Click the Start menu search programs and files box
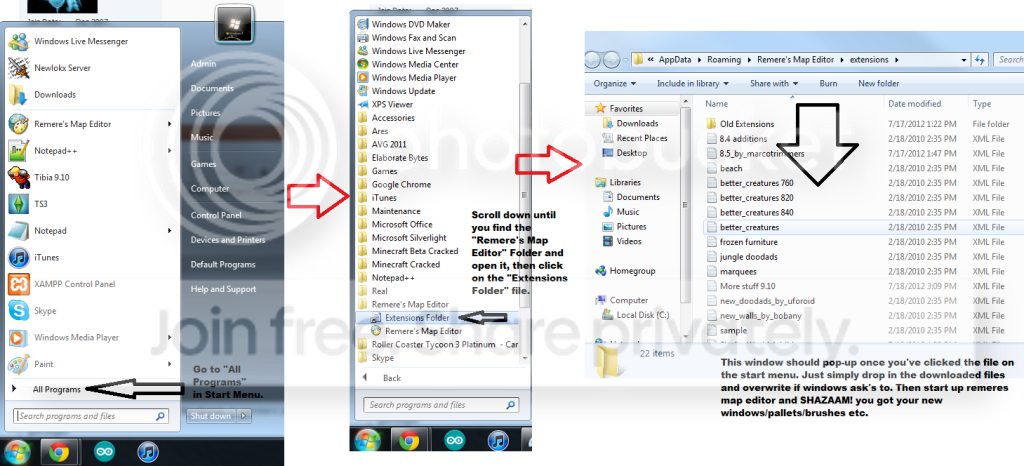The image size is (1024, 466). point(91,416)
